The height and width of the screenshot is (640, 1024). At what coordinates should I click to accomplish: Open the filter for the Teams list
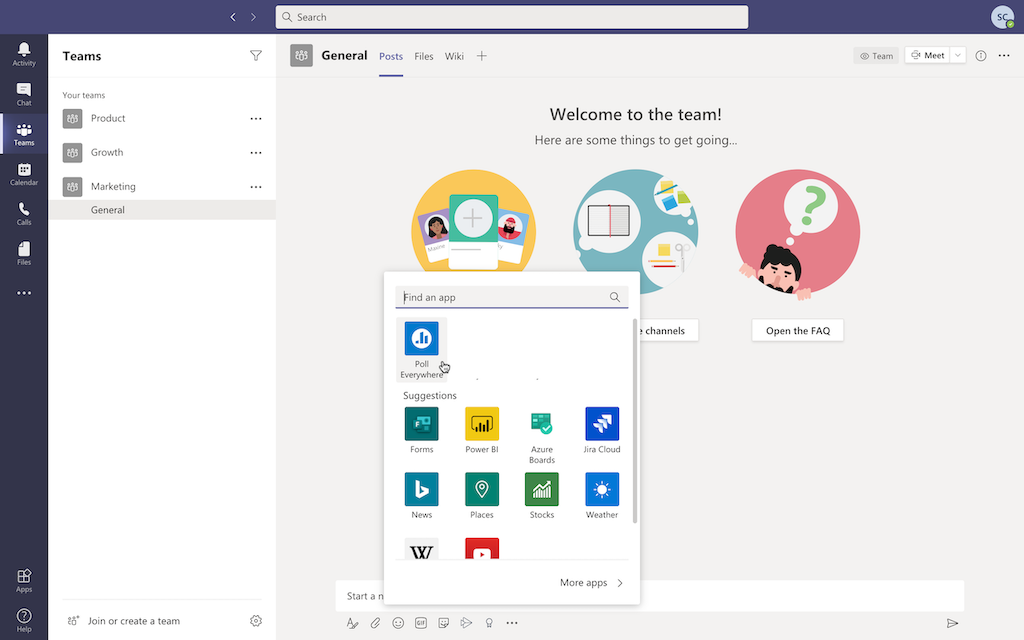[x=256, y=56]
